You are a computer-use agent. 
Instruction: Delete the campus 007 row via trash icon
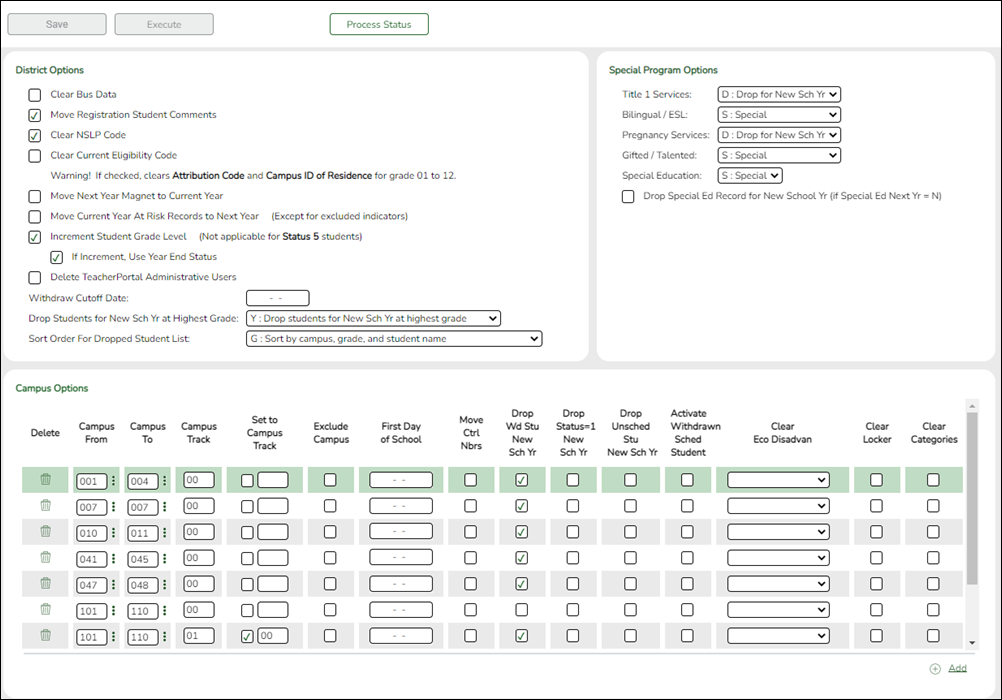pyautogui.click(x=45, y=506)
